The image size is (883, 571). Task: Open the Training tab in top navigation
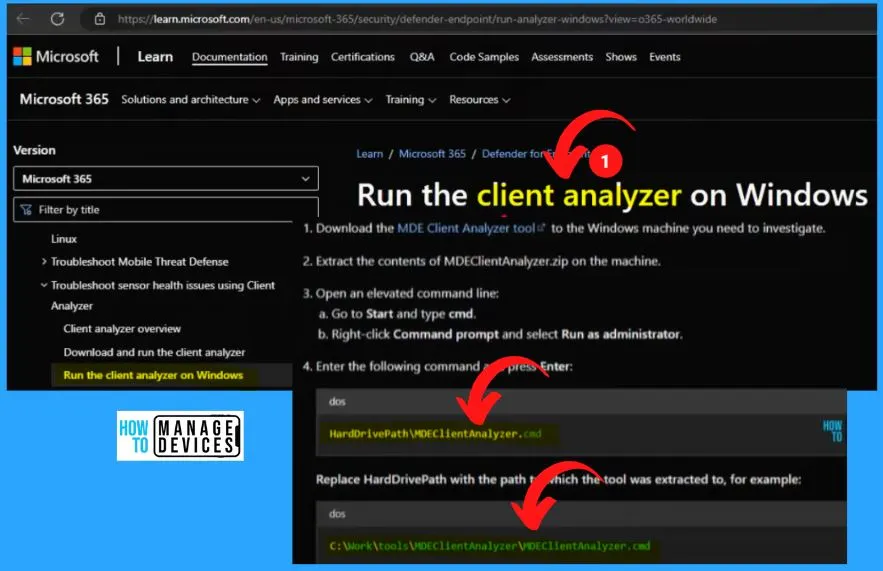[299, 57]
